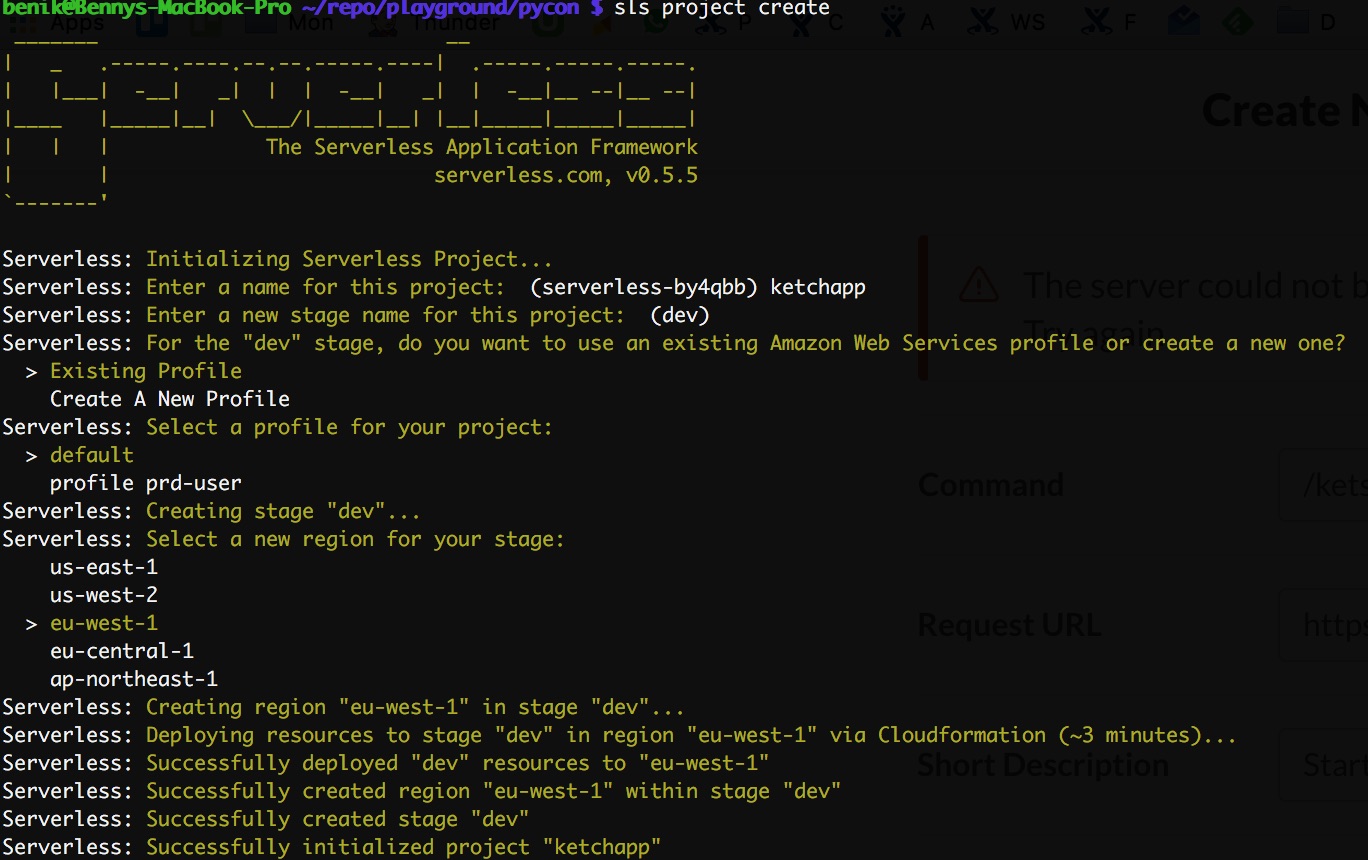Click the 'Creating stage "dev"...' line

(283, 511)
